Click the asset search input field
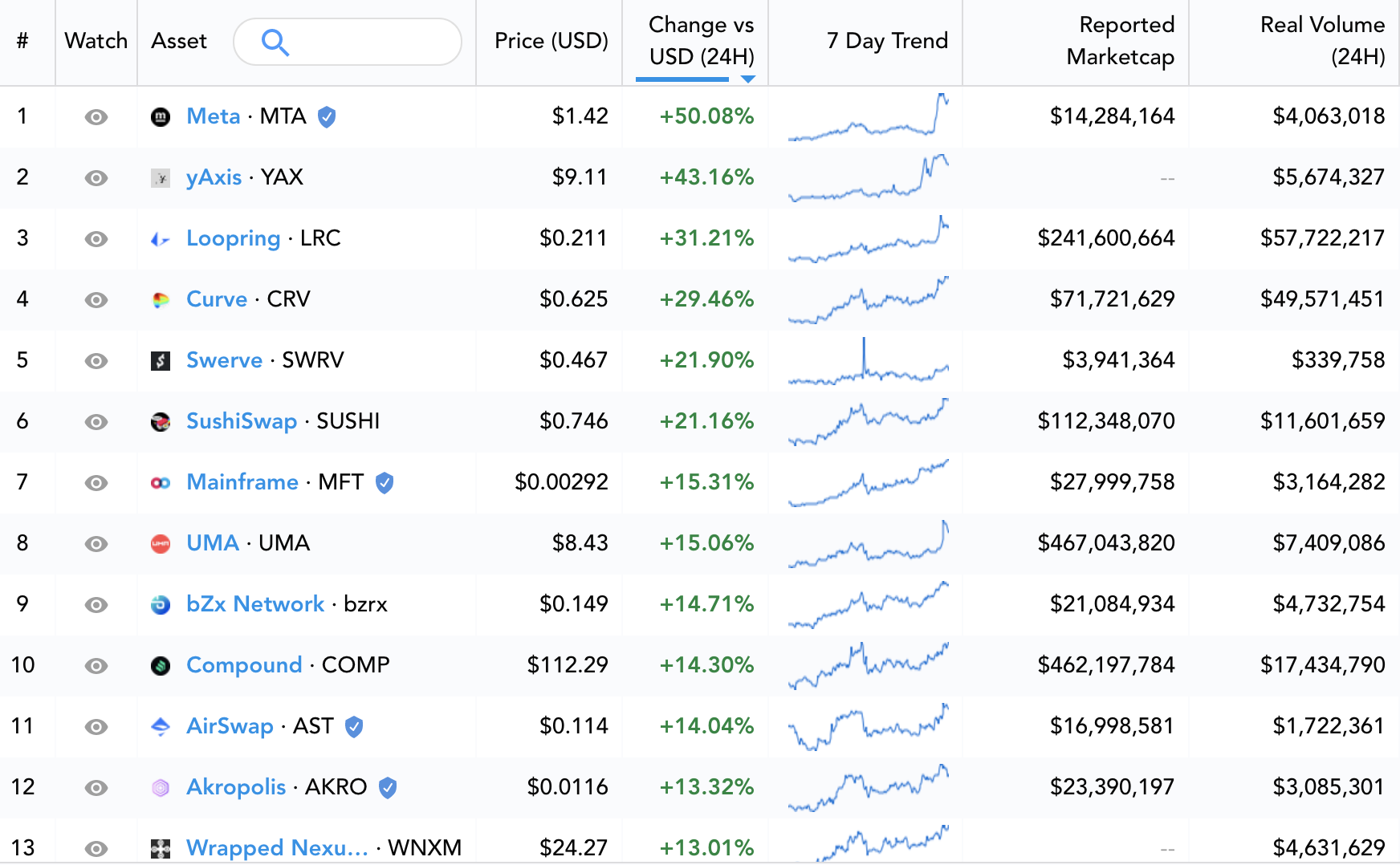The height and width of the screenshot is (865, 1400). click(x=348, y=42)
